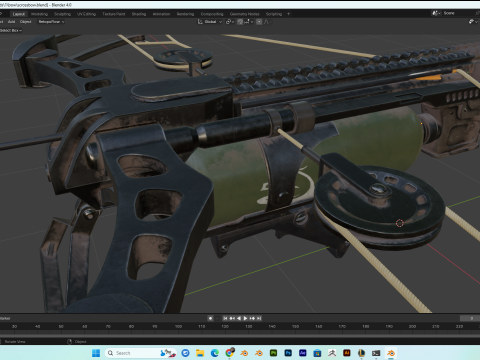Image resolution: width=480 pixels, height=360 pixels.
Task: Open the Add menu in viewport header
Action: click(12, 22)
